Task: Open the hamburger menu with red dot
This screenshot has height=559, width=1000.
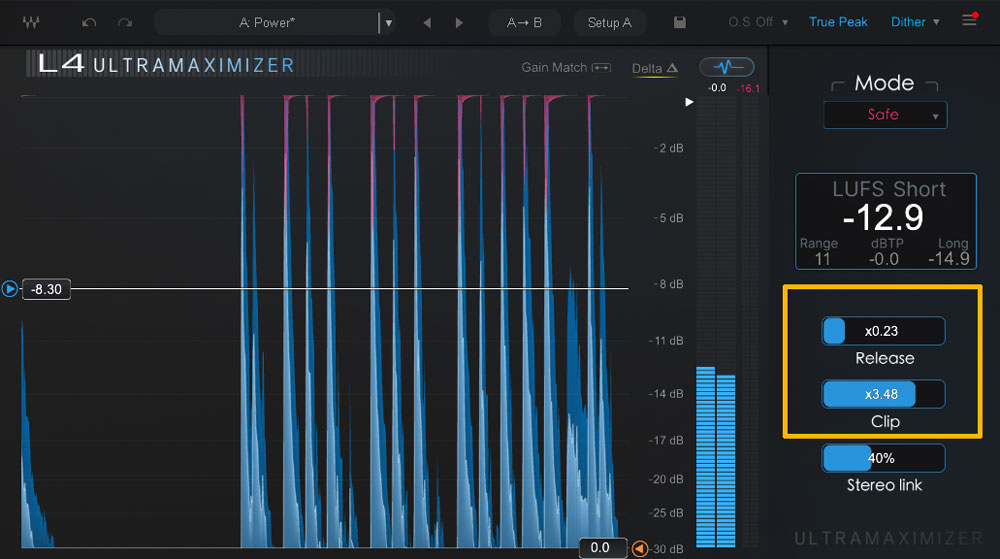Action: point(969,20)
